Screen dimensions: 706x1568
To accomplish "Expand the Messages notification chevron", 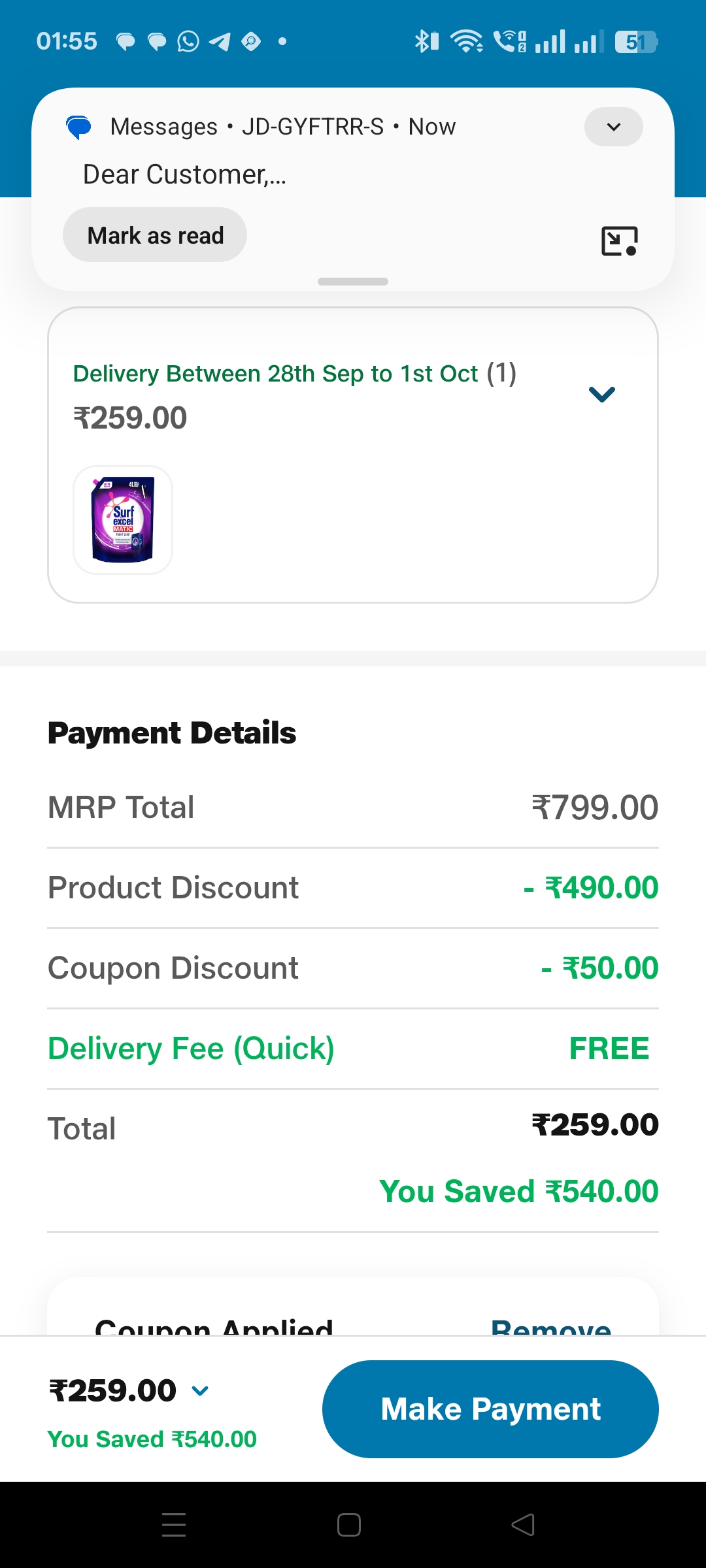I will pyautogui.click(x=613, y=127).
